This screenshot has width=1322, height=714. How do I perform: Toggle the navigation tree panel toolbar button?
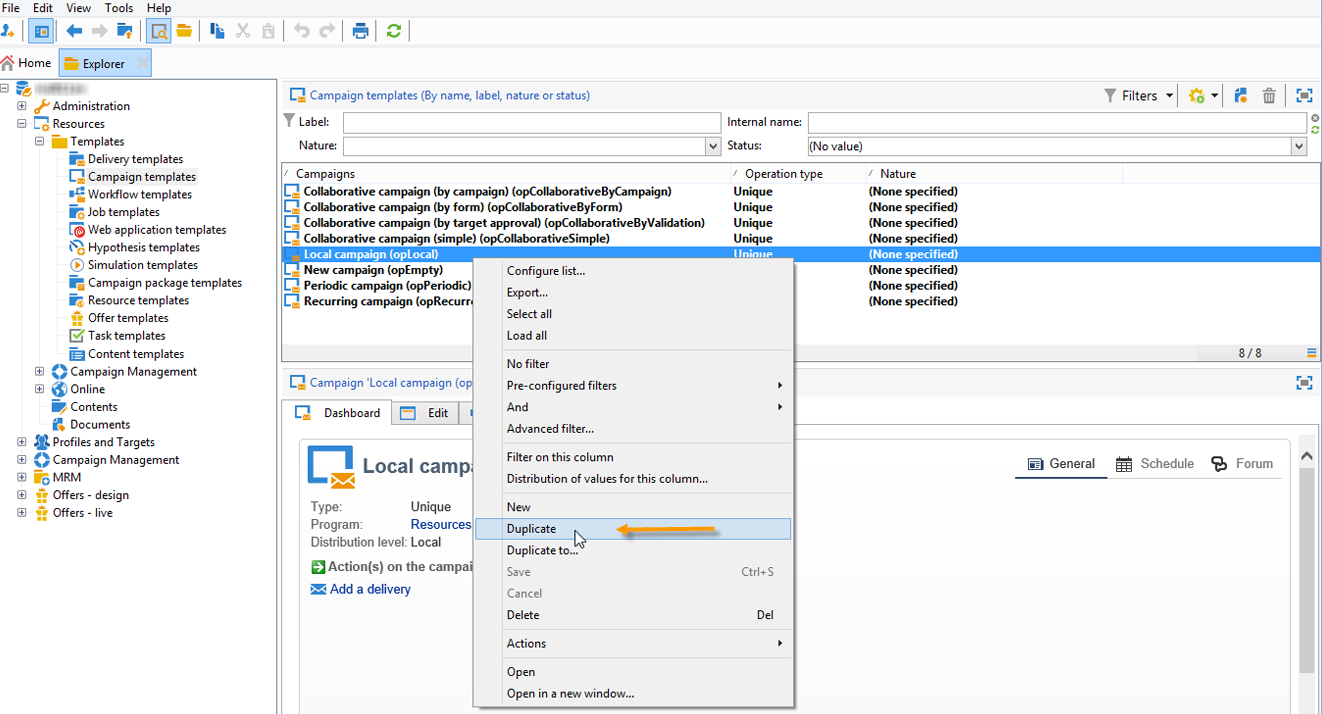pyautogui.click(x=41, y=31)
